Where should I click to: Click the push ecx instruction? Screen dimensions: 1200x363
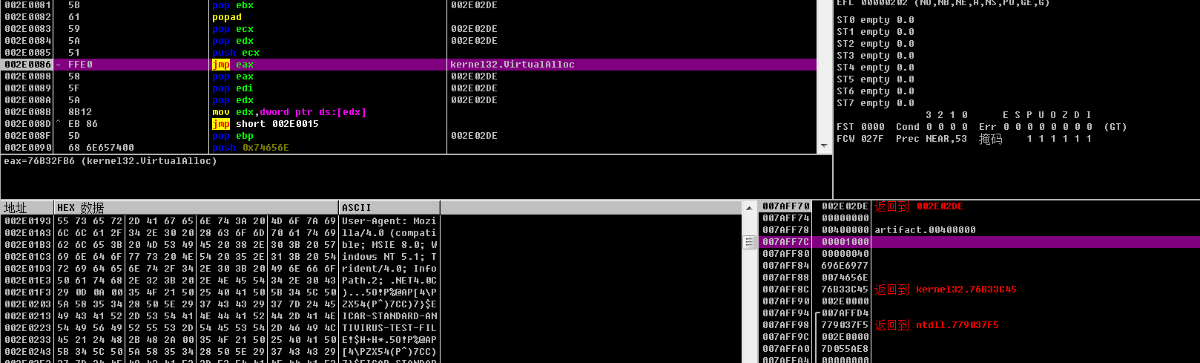(x=236, y=52)
